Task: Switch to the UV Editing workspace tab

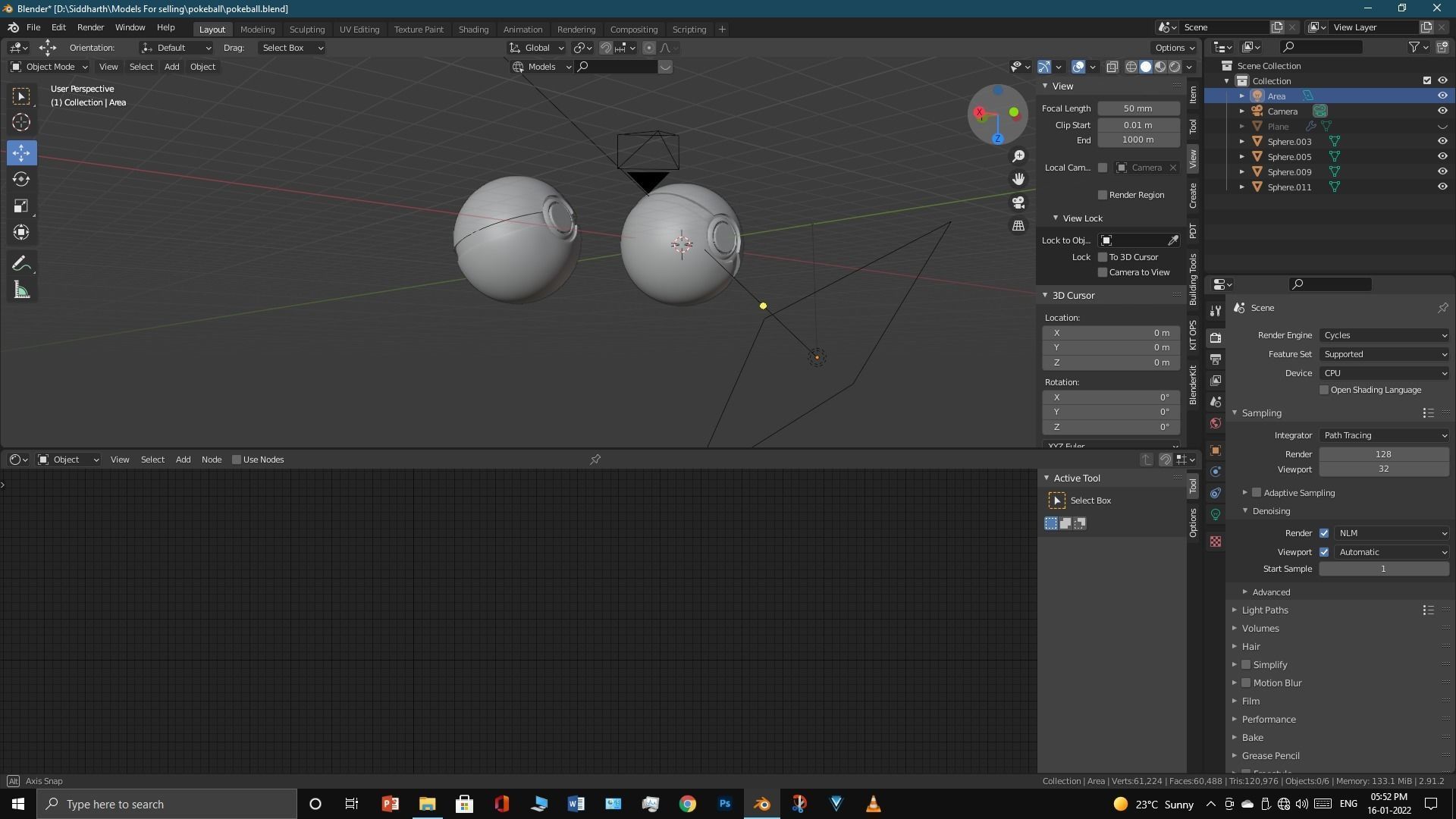Action: (359, 30)
